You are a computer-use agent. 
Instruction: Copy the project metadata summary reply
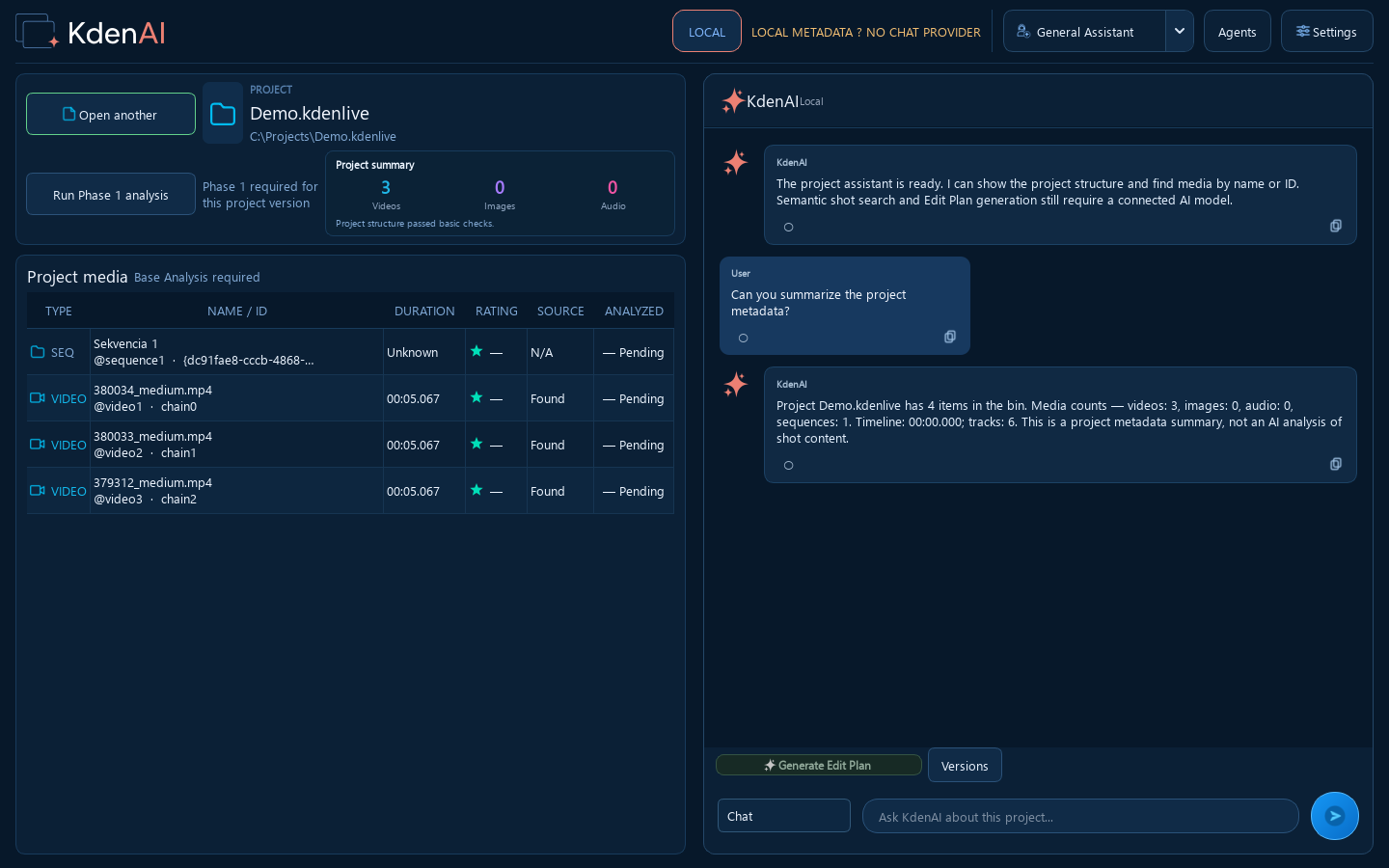coord(1335,464)
